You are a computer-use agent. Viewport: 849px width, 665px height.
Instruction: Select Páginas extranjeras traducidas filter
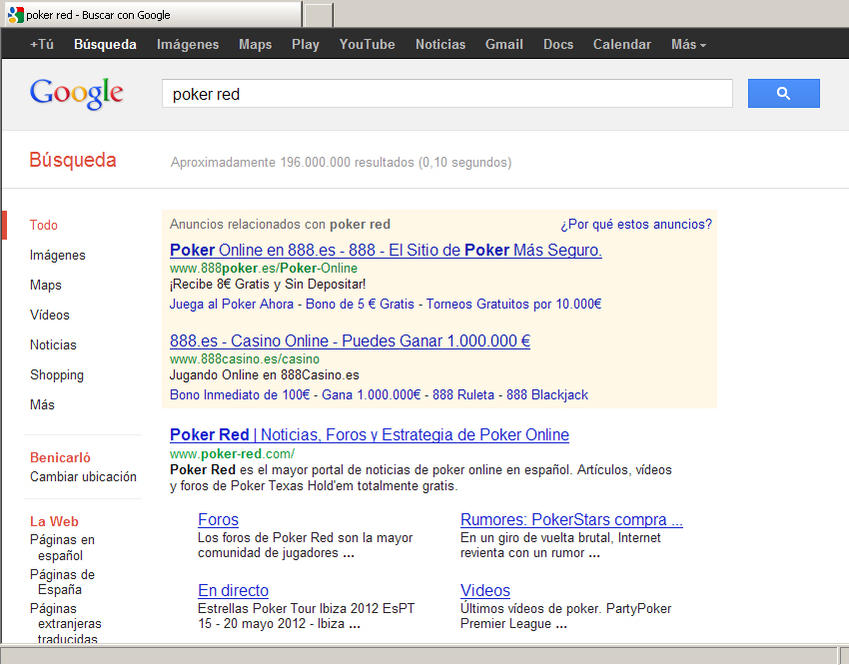point(66,623)
